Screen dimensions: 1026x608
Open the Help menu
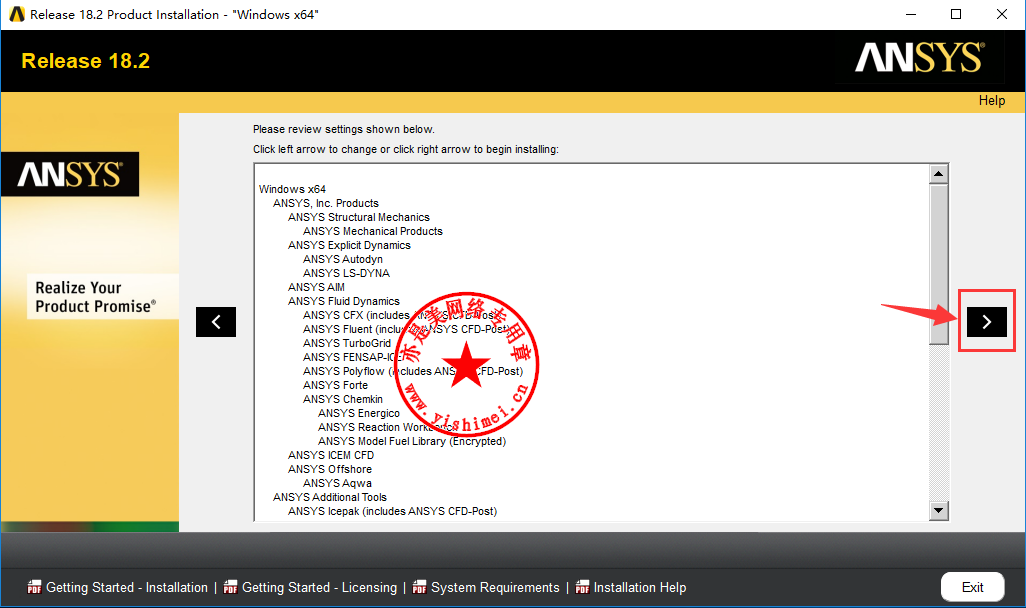point(992,101)
